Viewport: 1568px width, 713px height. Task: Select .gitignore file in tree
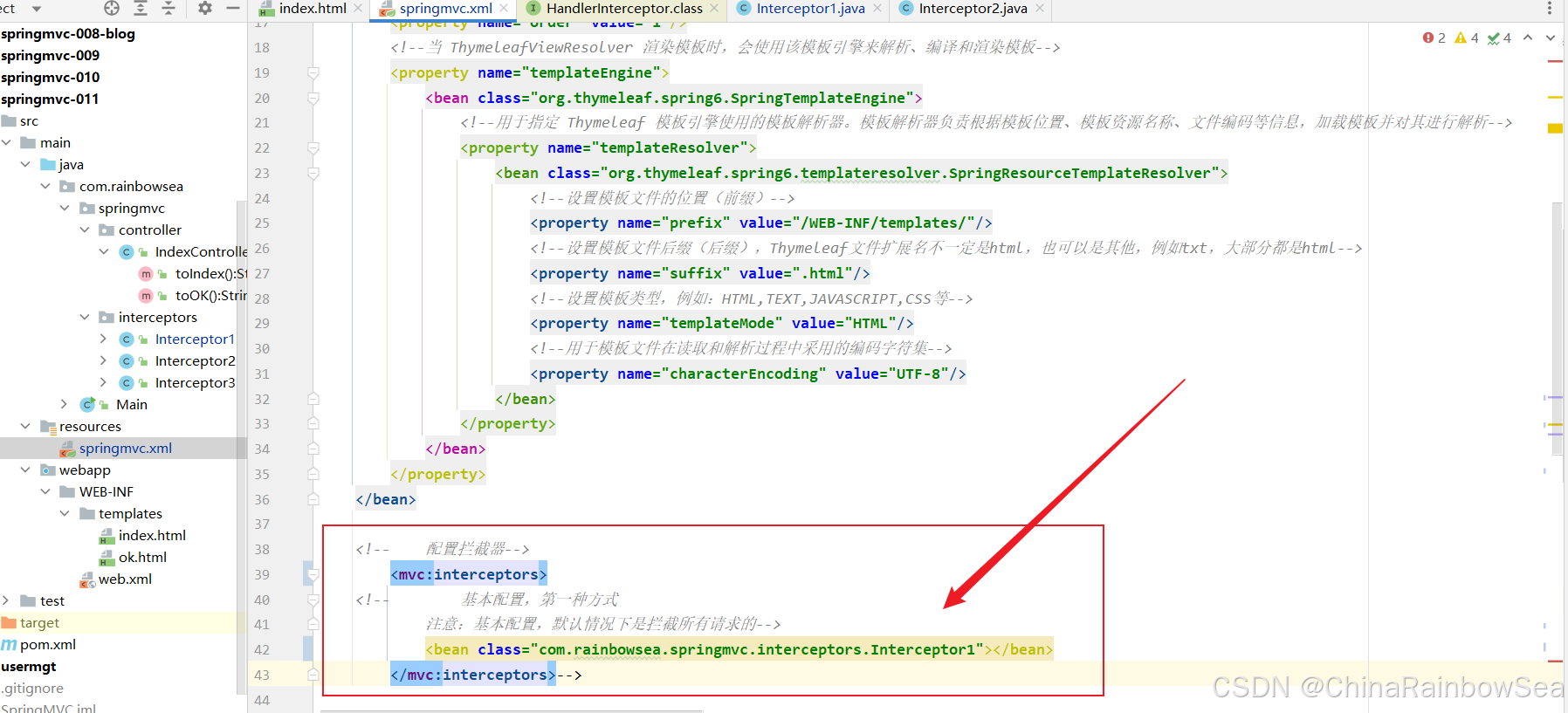point(33,688)
